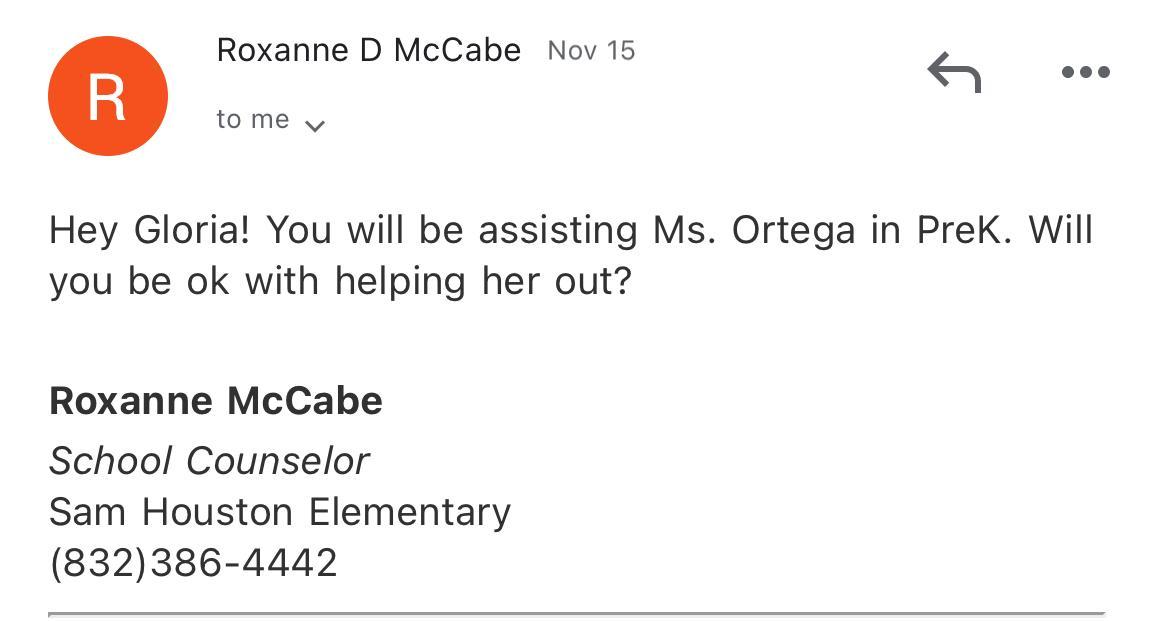Click the horizontal divider below signature
This screenshot has width=1170, height=621.
(576, 612)
